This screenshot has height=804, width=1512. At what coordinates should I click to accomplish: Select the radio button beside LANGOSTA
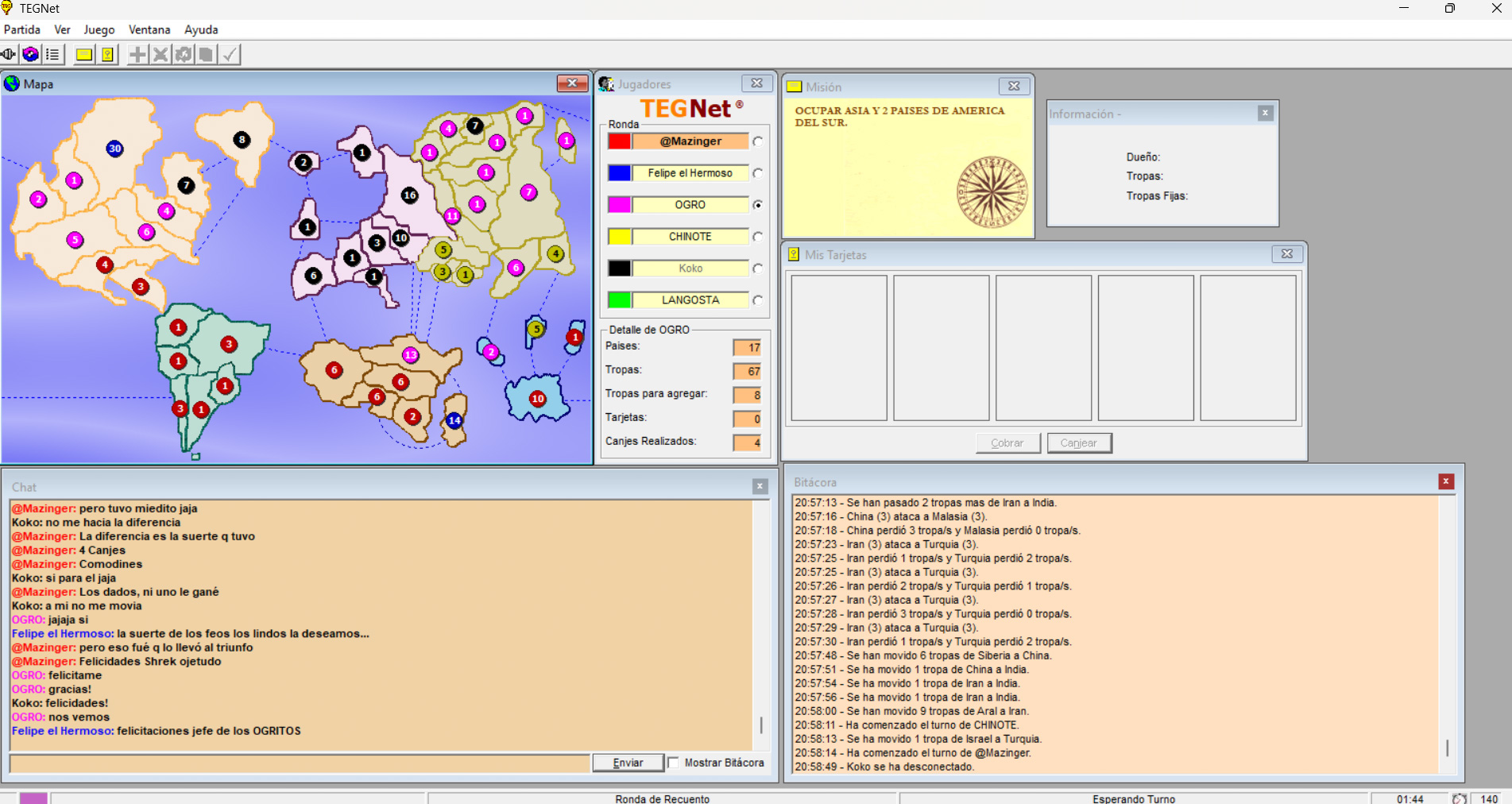[x=758, y=300]
